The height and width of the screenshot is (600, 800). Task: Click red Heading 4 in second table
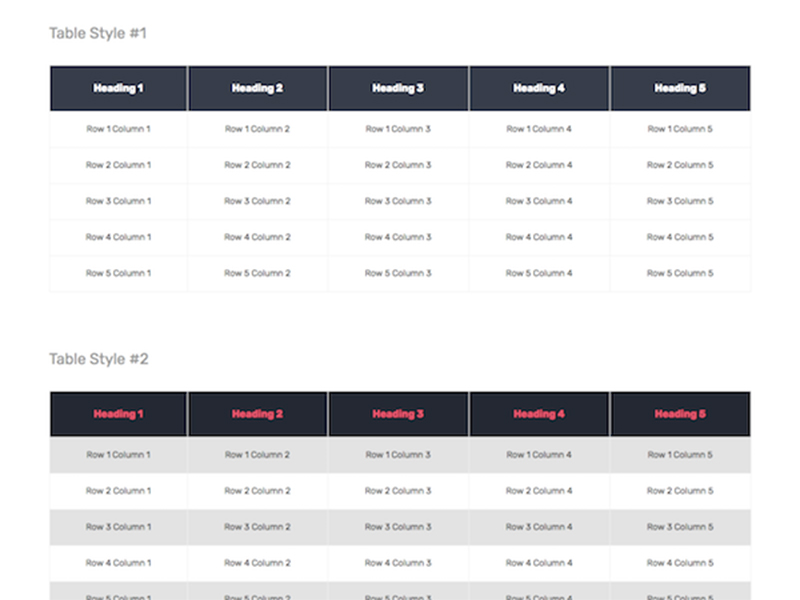pyautogui.click(x=539, y=414)
